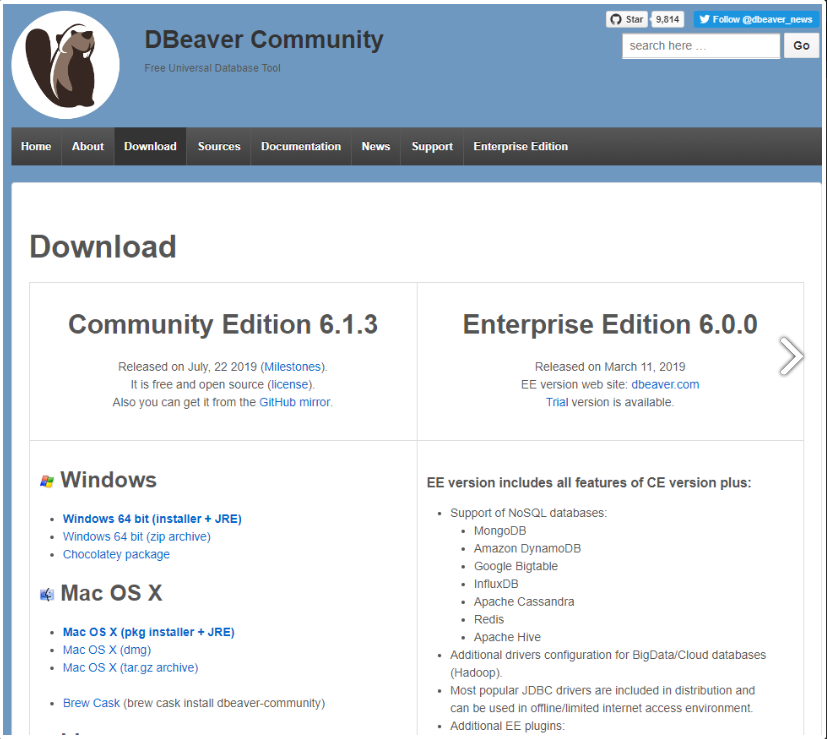This screenshot has width=827, height=739.
Task: Visit the dbeaver.com link
Action: point(665,385)
